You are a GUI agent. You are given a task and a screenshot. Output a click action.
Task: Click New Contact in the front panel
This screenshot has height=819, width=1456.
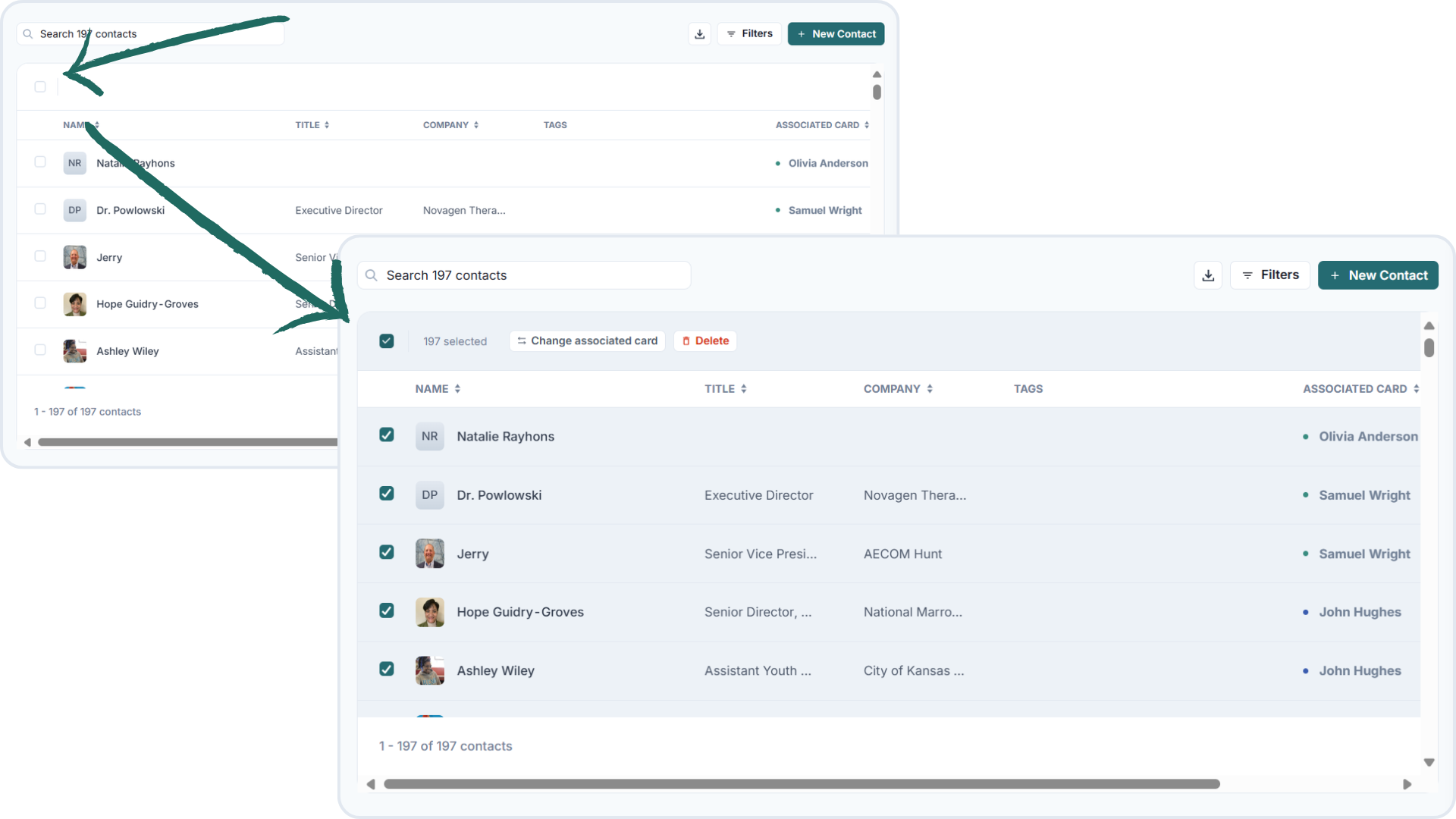[x=1378, y=275]
